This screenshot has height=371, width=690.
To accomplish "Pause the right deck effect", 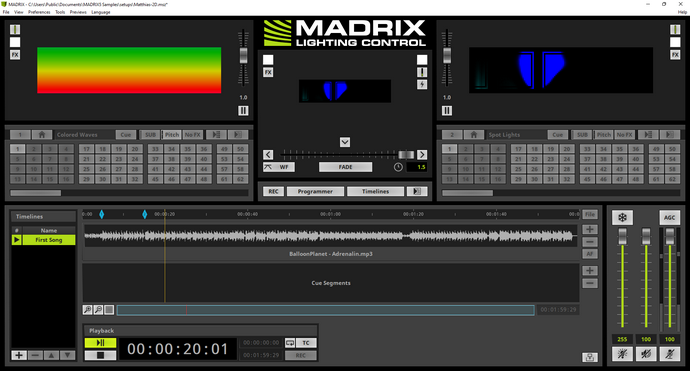I will [x=447, y=110].
